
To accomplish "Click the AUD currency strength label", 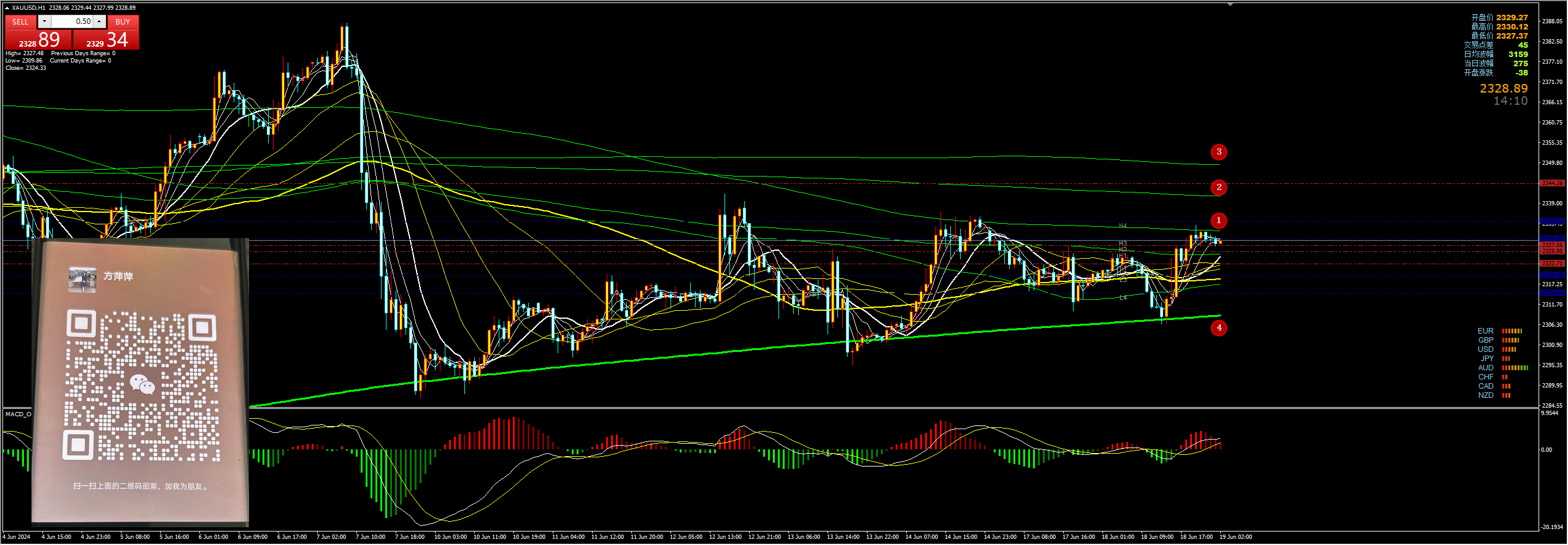I will click(1486, 368).
